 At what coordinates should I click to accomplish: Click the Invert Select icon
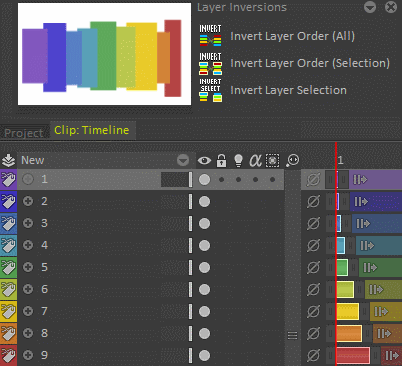coord(210,90)
